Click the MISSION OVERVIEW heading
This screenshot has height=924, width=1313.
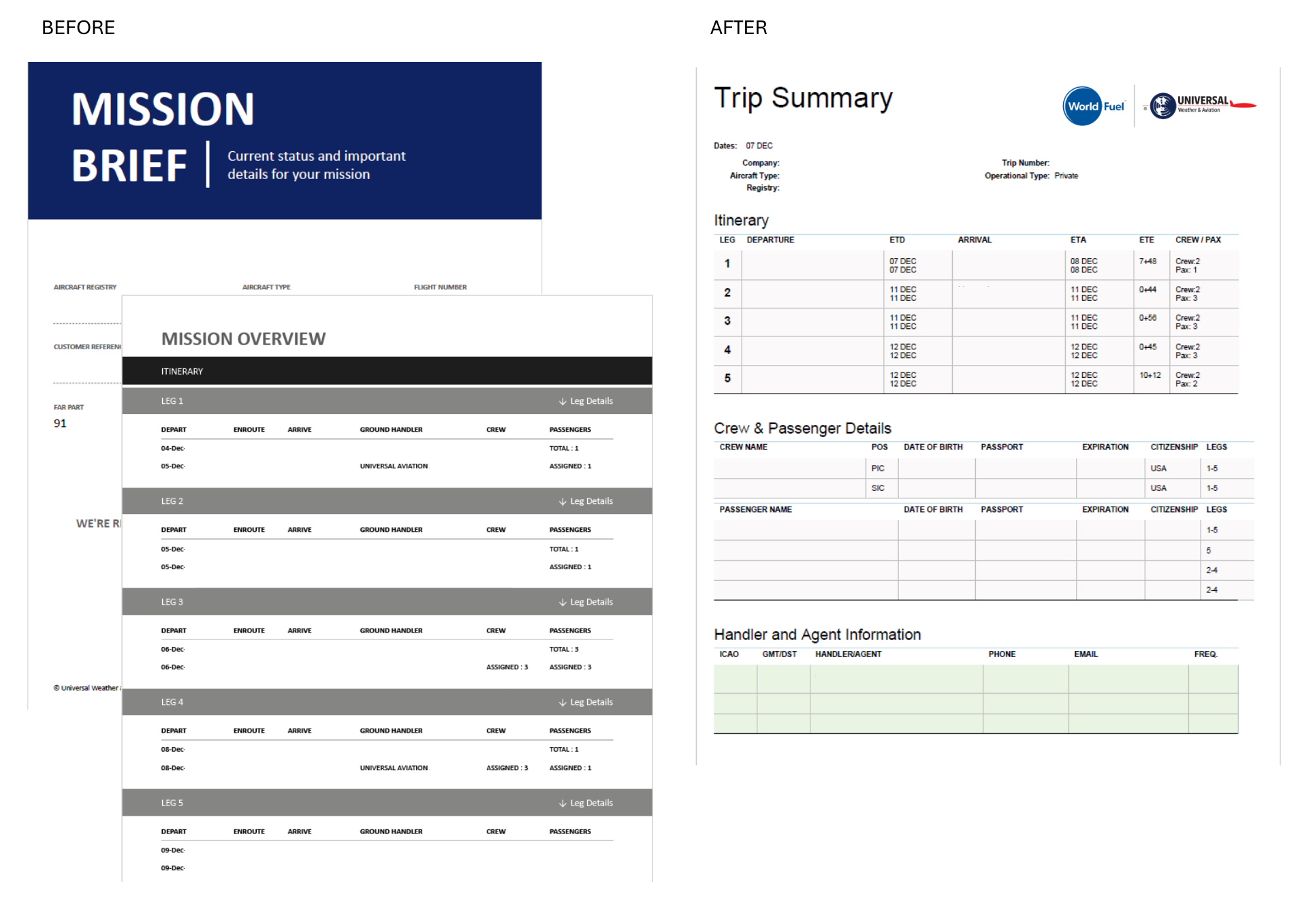(x=243, y=338)
